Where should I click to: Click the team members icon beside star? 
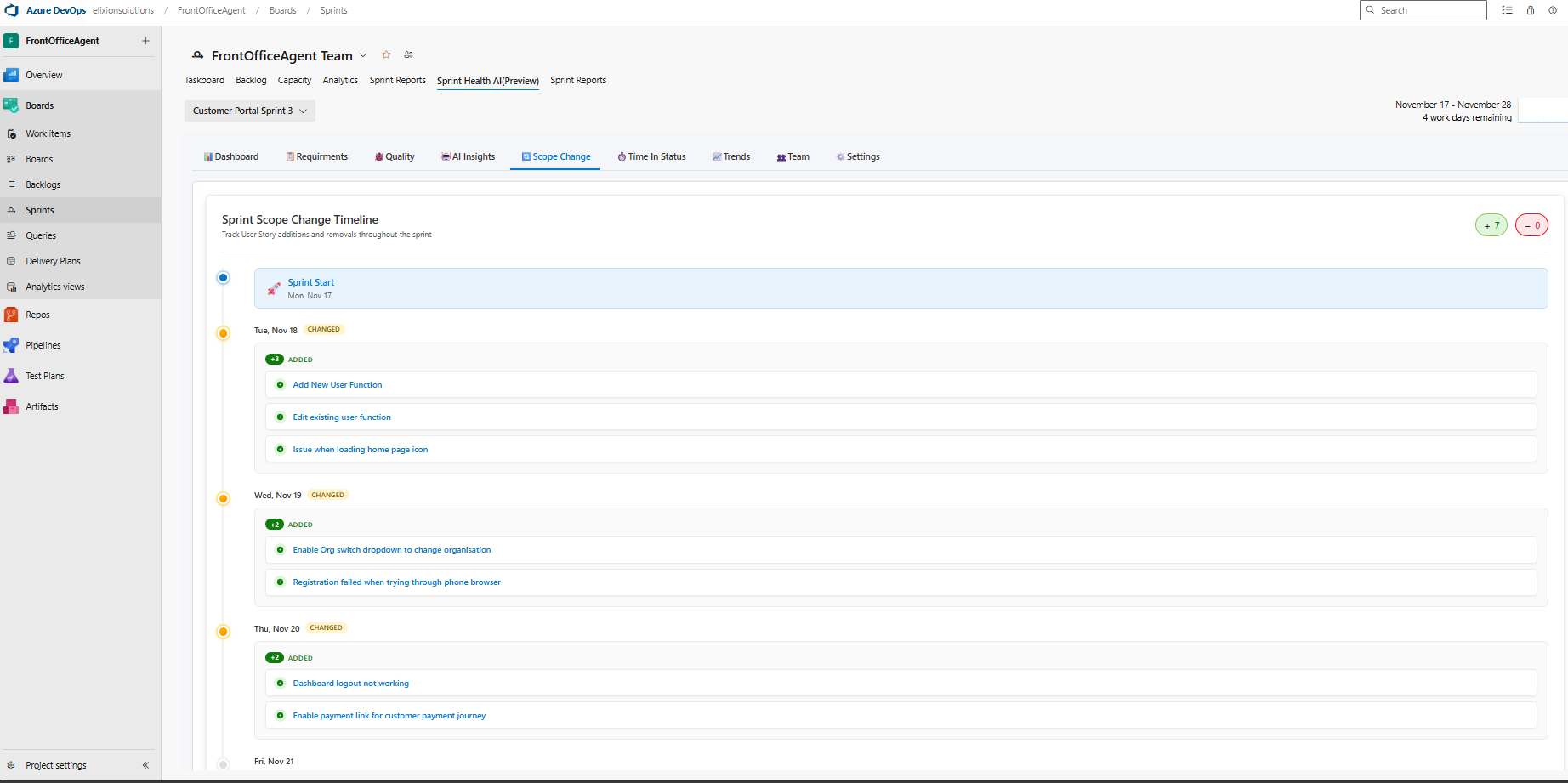pyautogui.click(x=408, y=54)
